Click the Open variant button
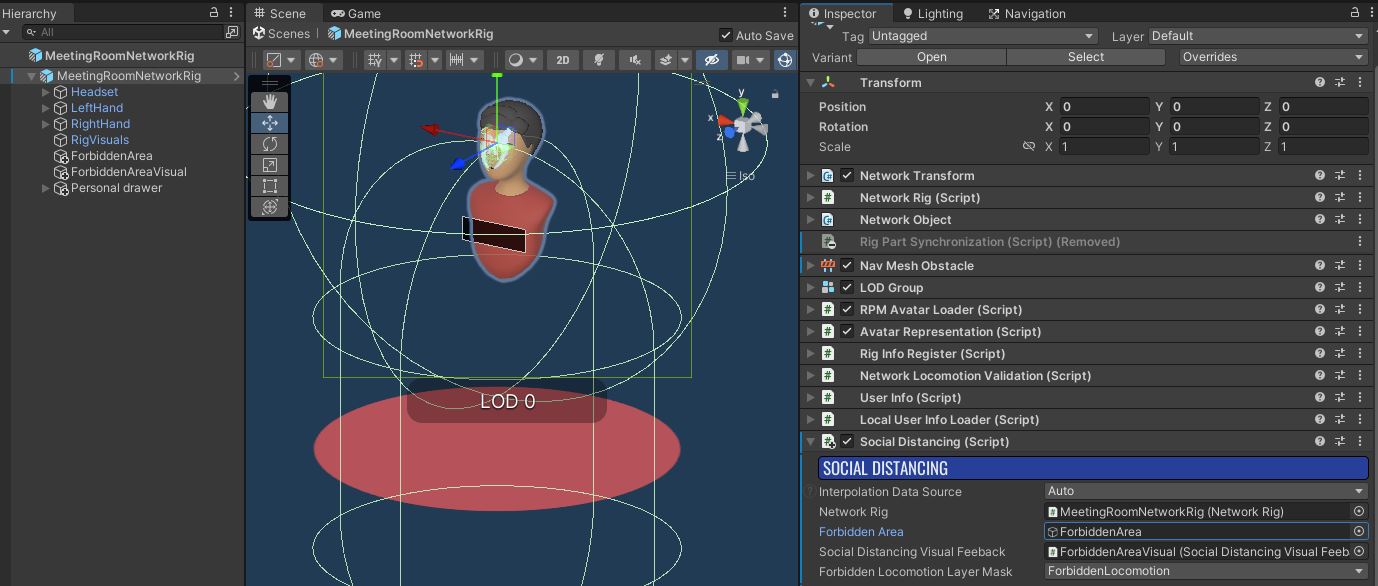The image size is (1378, 586). click(x=931, y=57)
